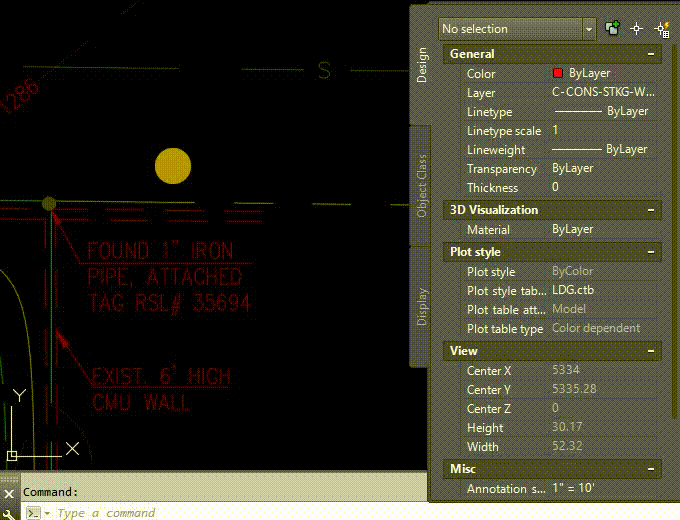680x520 pixels.
Task: Click the Select Objects crosshair icon
Action: coord(637,29)
